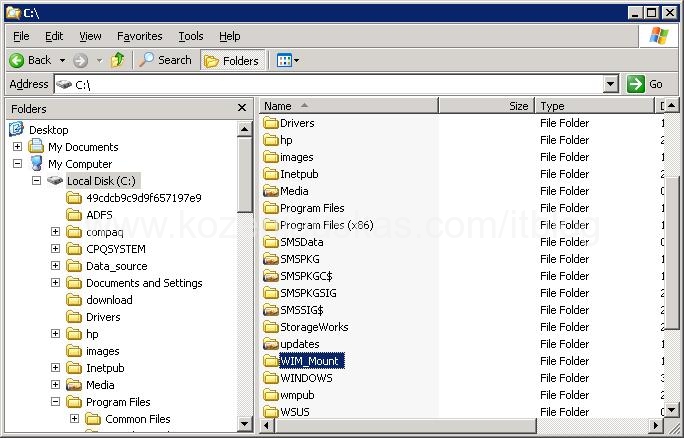Click Program Files (x86) folder icon
Viewport: 684px width, 438px height.
click(x=271, y=225)
